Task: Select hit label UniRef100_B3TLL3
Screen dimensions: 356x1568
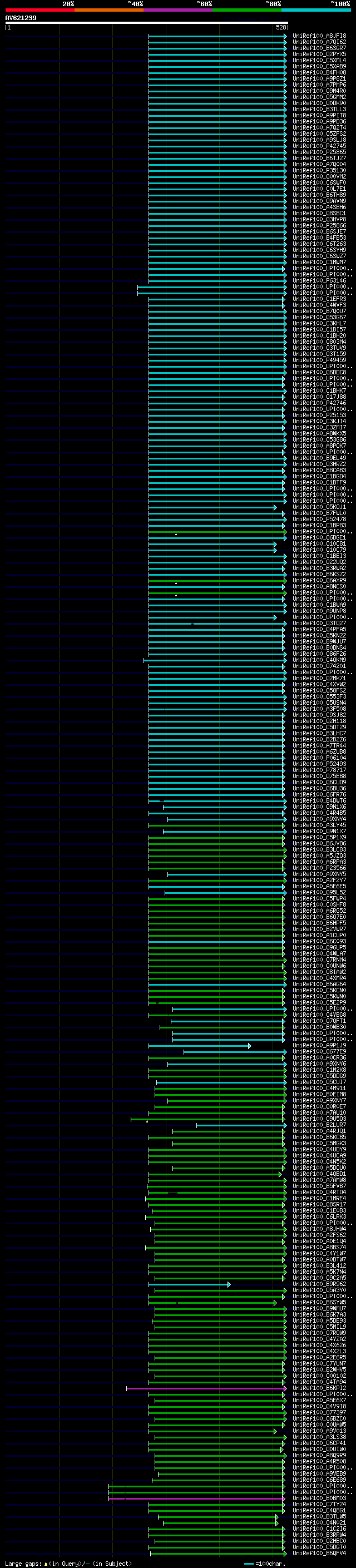Action: click(x=319, y=110)
